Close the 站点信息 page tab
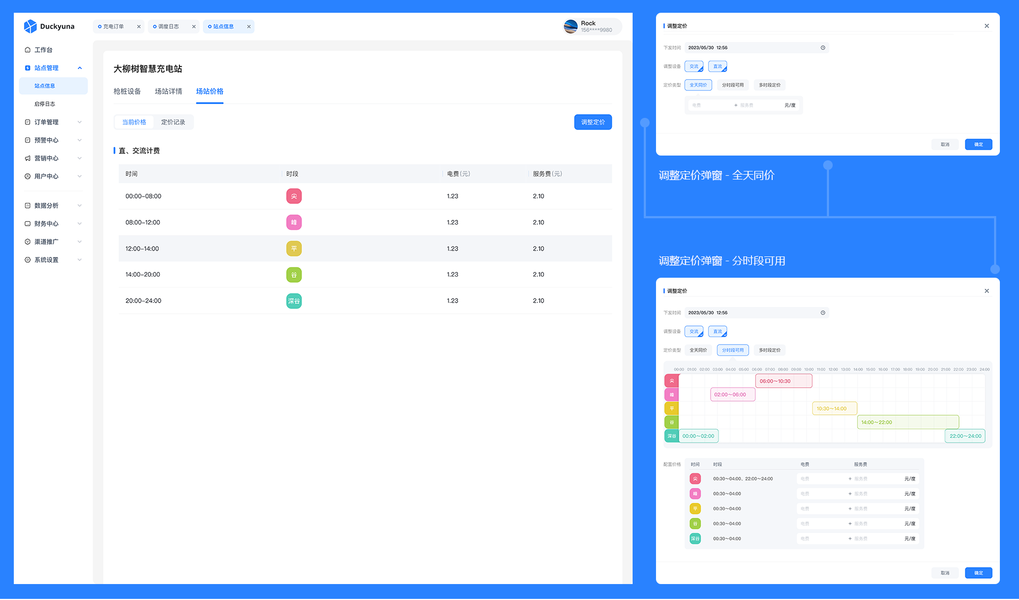Viewport: 1019px width, 600px height. 248,27
